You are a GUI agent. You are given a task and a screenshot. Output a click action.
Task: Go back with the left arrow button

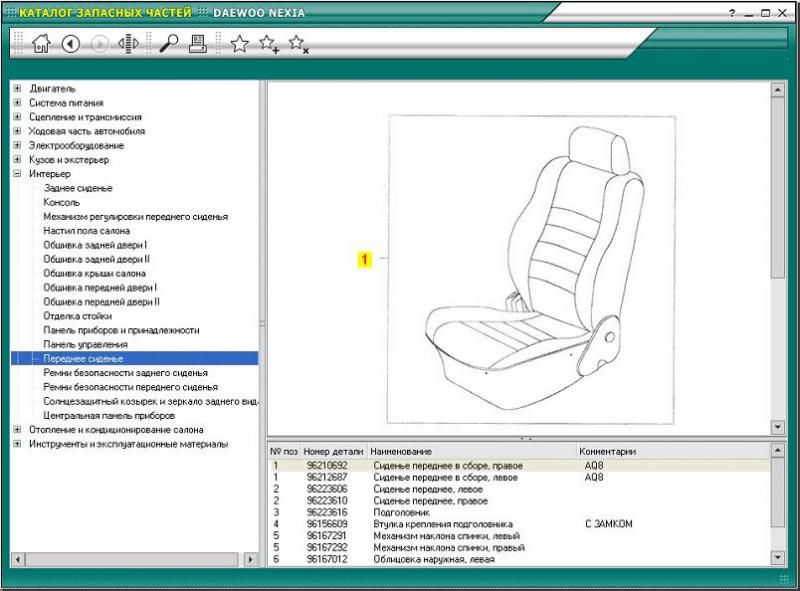71,43
